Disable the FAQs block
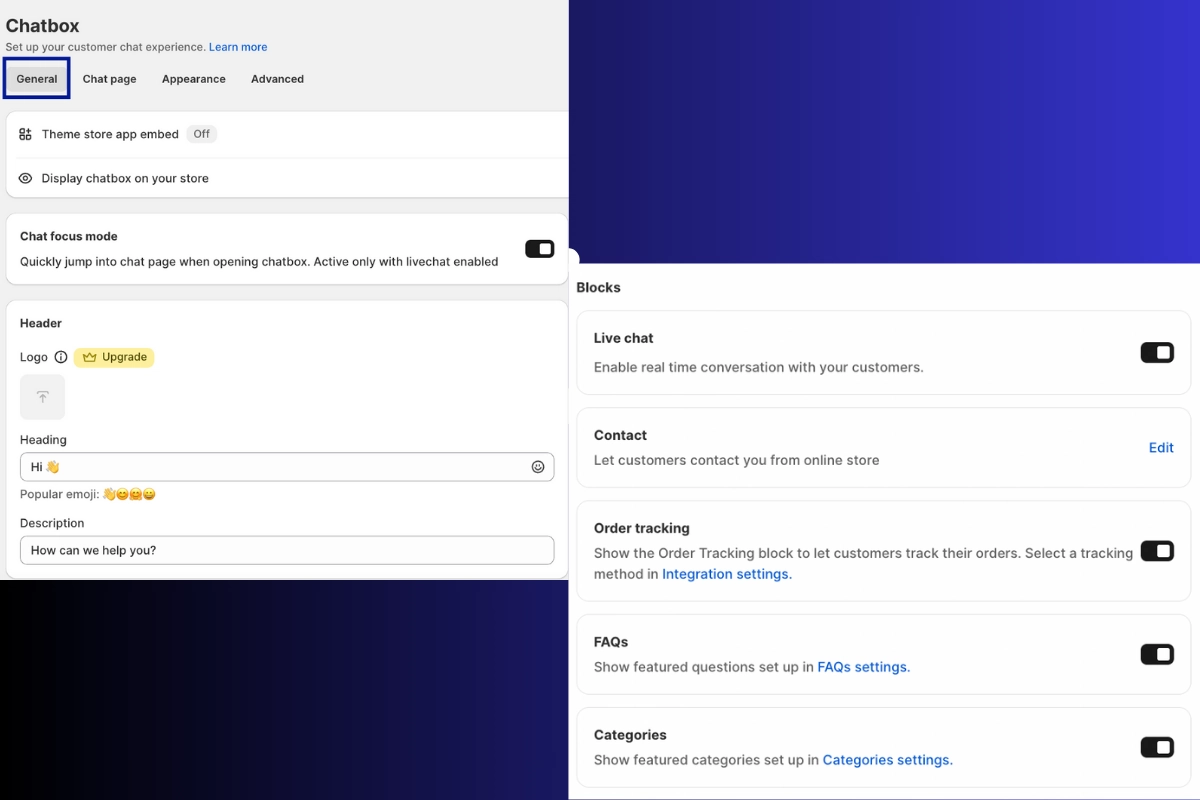 coord(1157,654)
